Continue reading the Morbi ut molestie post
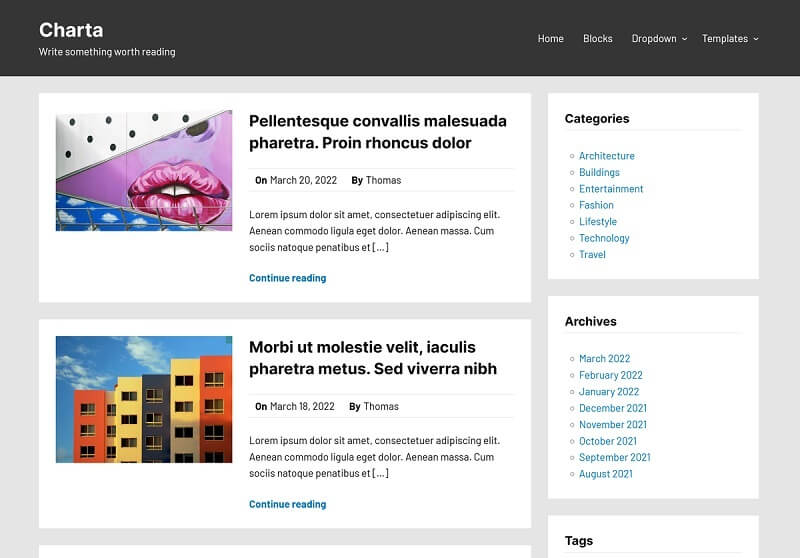The image size is (800, 558). point(287,504)
